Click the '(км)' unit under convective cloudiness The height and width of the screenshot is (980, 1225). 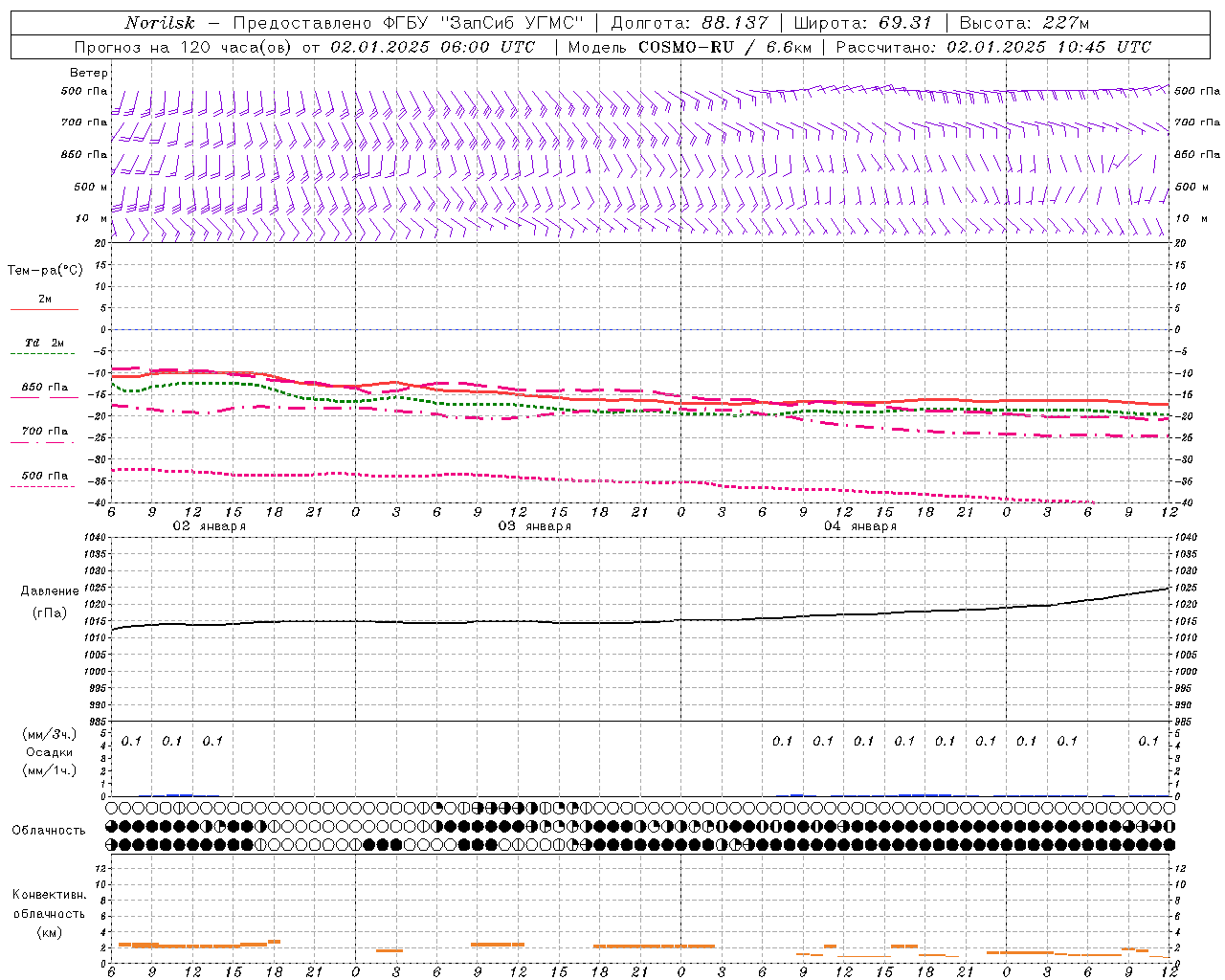point(50,932)
